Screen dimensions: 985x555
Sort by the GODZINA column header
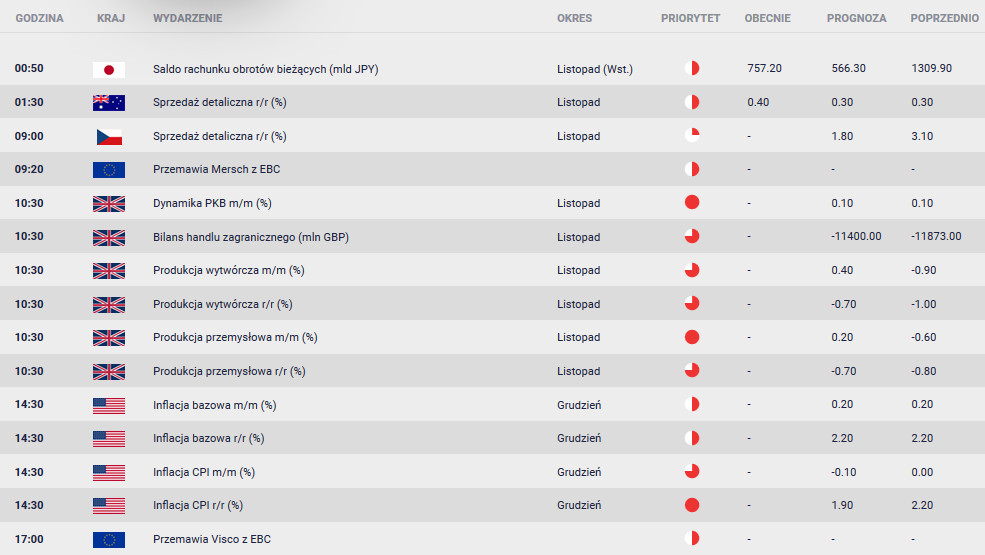pyautogui.click(x=39, y=18)
